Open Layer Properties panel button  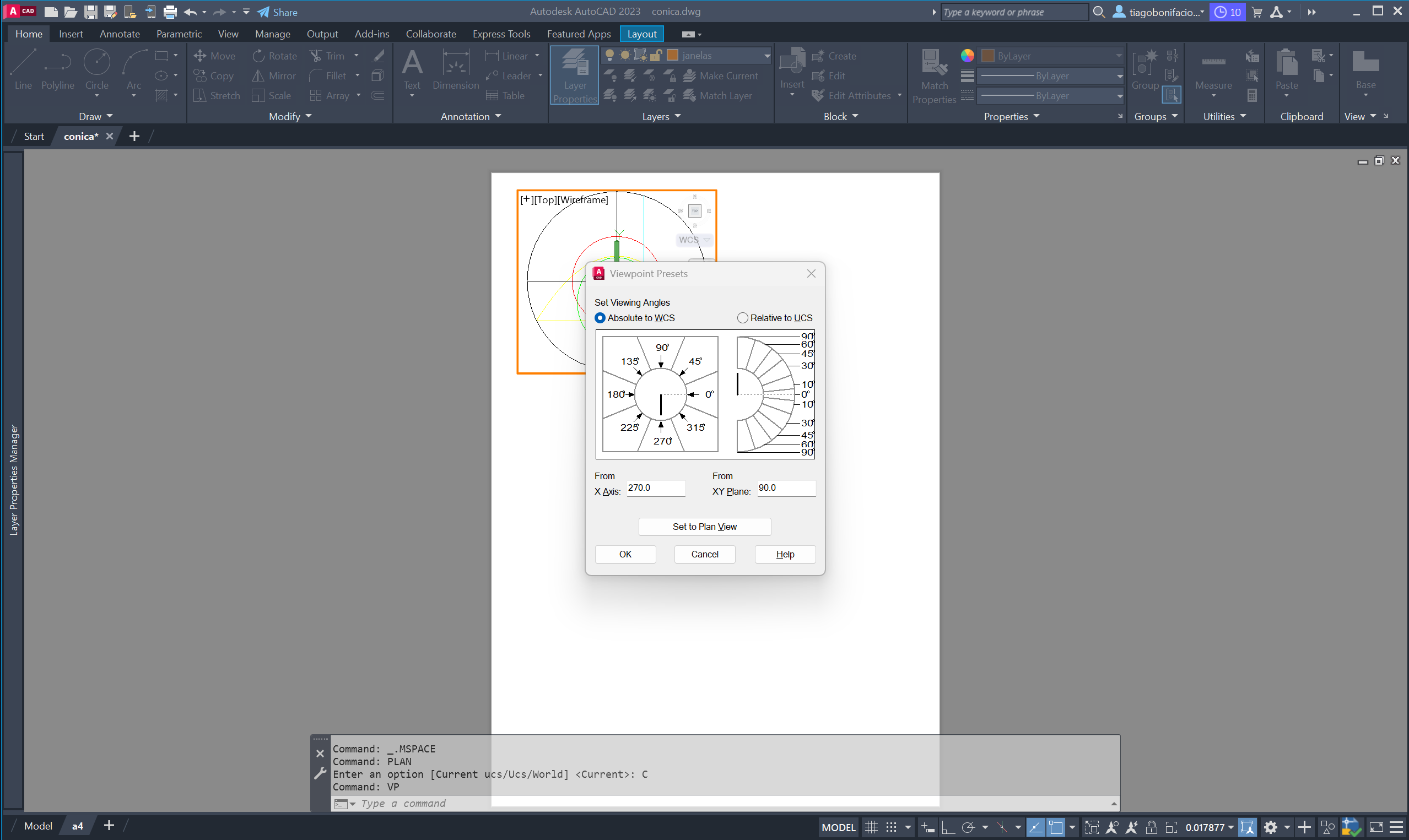pos(574,75)
